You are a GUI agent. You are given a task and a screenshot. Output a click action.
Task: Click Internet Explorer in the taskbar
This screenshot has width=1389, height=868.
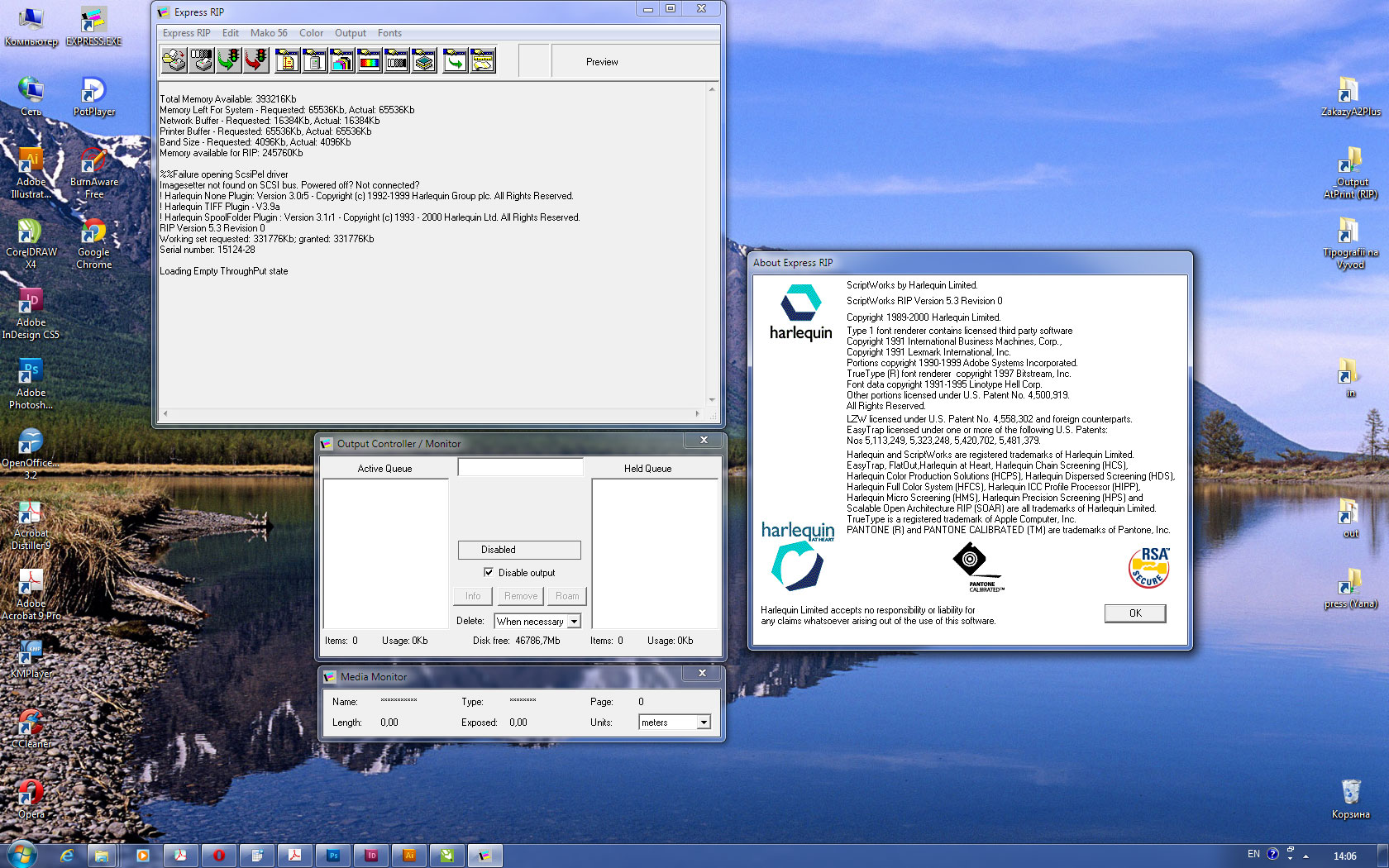click(67, 856)
